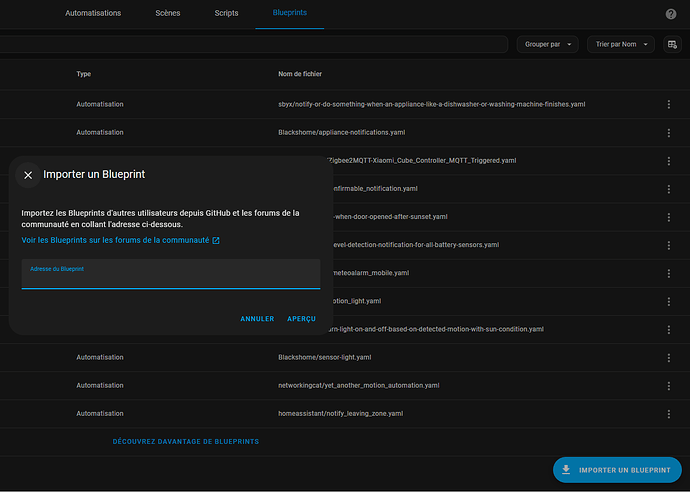Open three-dot menu for Blackshome/sensor-light.yaml
Viewport: 690px width, 492px height.
pyautogui.click(x=669, y=357)
